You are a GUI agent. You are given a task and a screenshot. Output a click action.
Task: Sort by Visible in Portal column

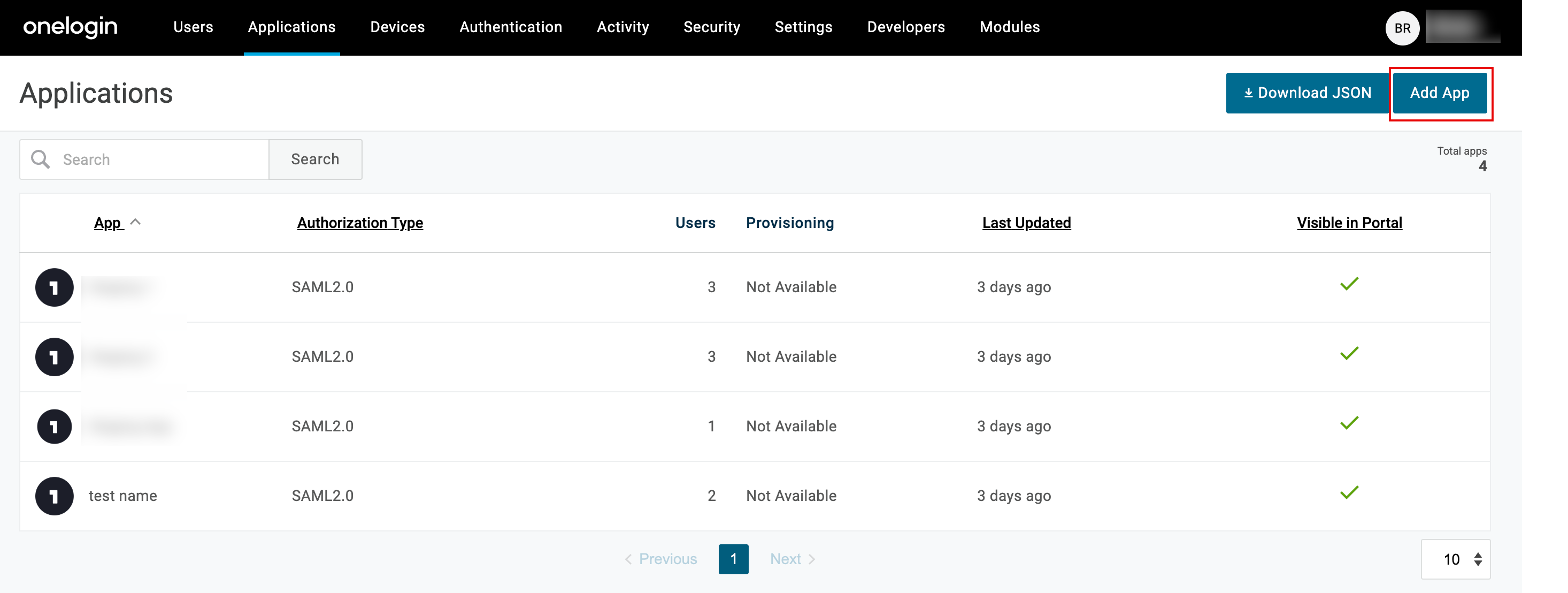point(1349,223)
